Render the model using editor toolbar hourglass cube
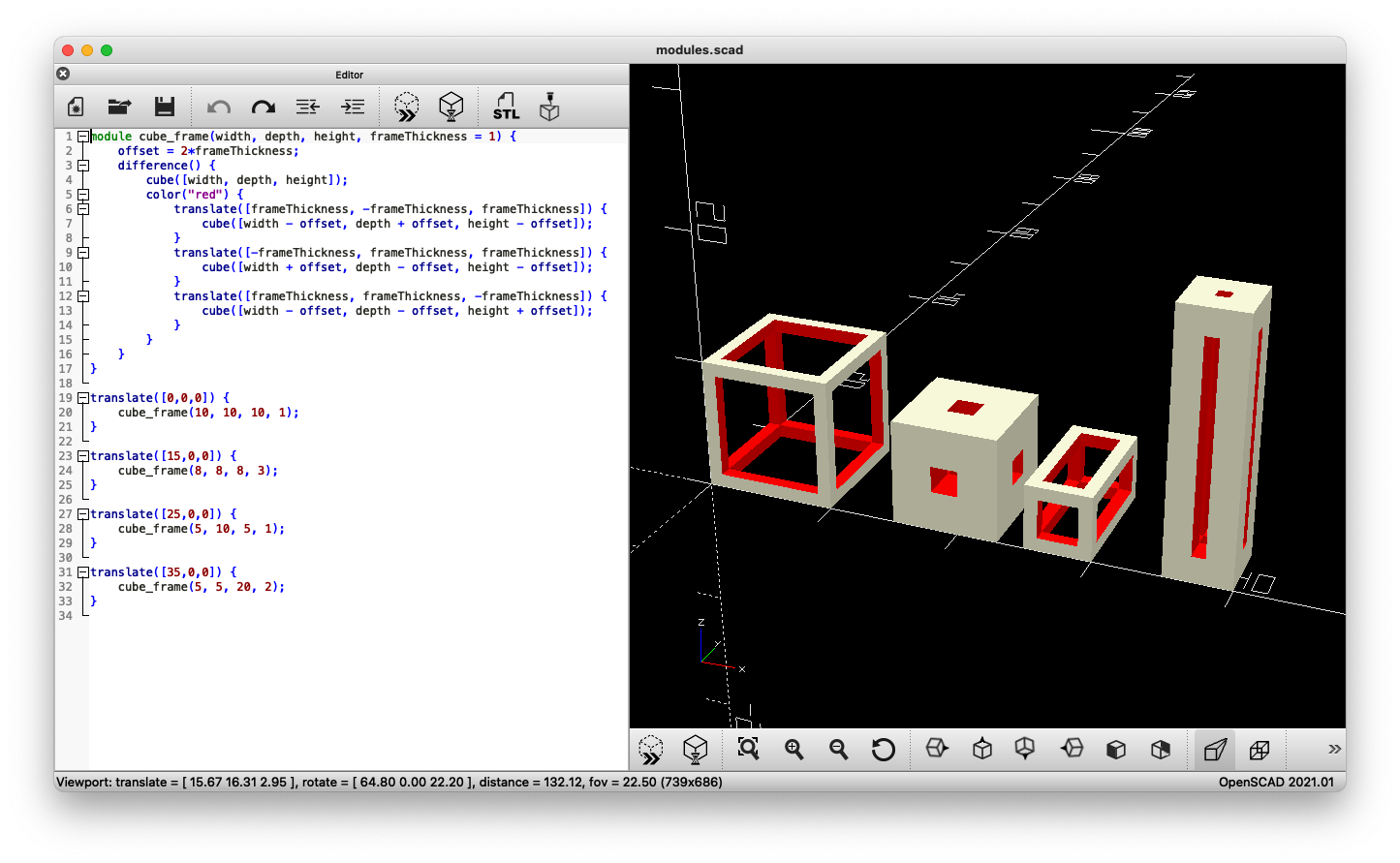The height and width of the screenshot is (863, 1400). pyautogui.click(x=451, y=108)
